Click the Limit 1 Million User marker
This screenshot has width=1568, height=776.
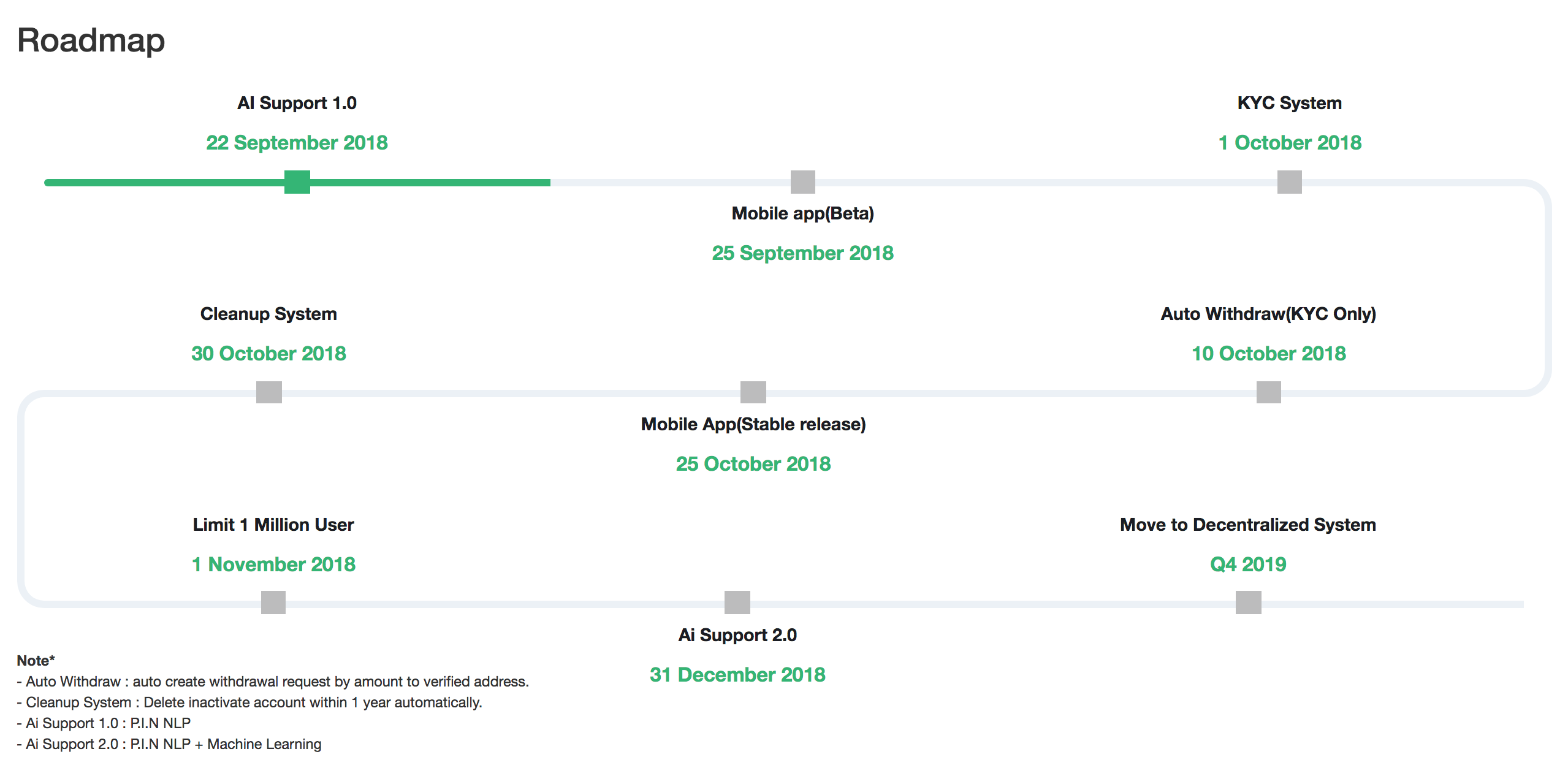[x=273, y=603]
